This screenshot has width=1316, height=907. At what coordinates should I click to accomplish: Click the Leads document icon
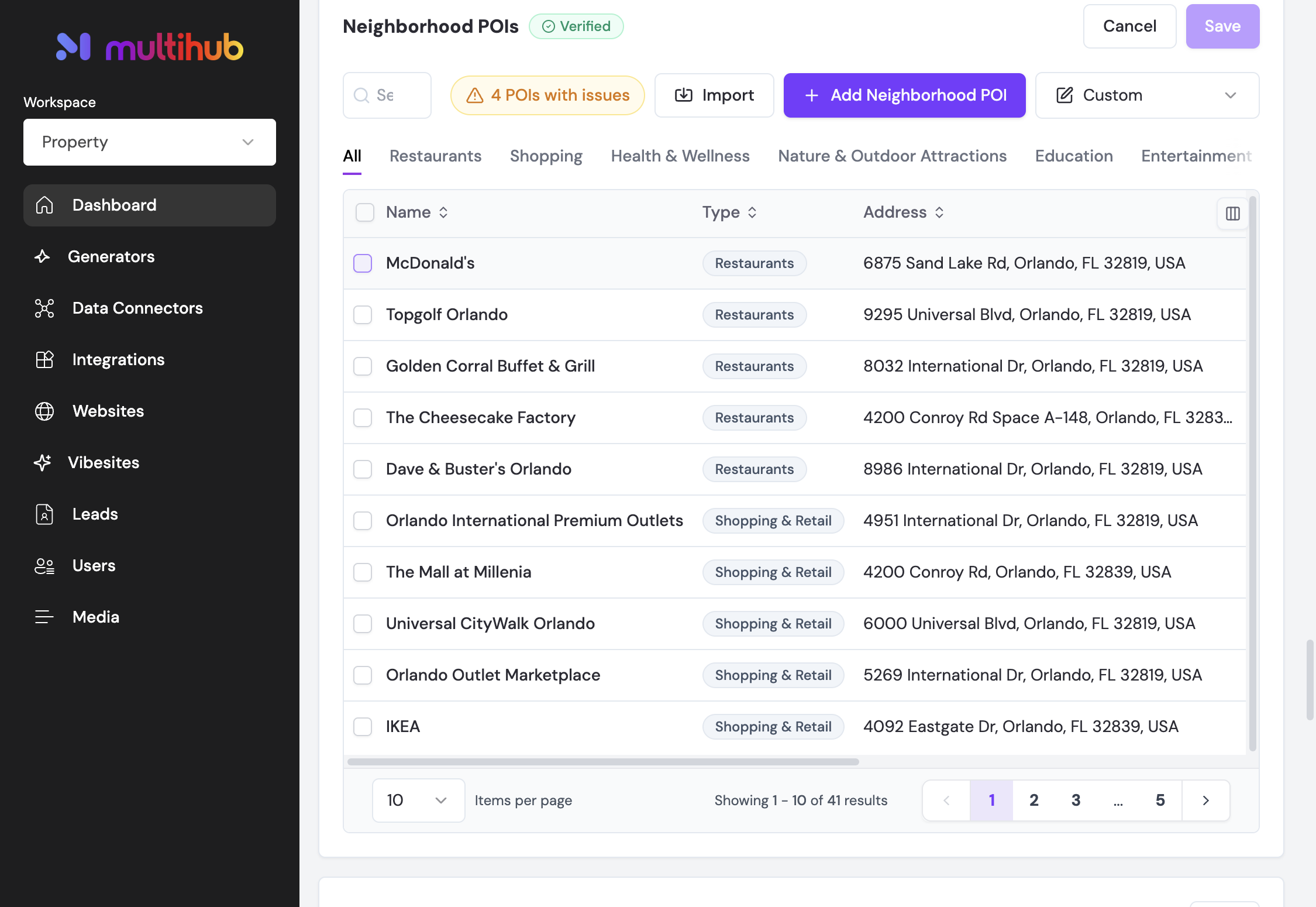click(x=44, y=514)
